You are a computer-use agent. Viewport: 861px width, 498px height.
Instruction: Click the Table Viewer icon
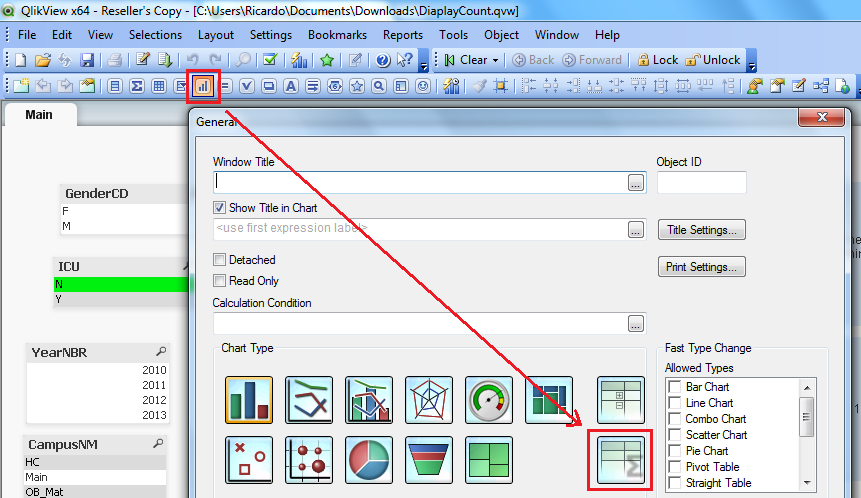coord(821,86)
